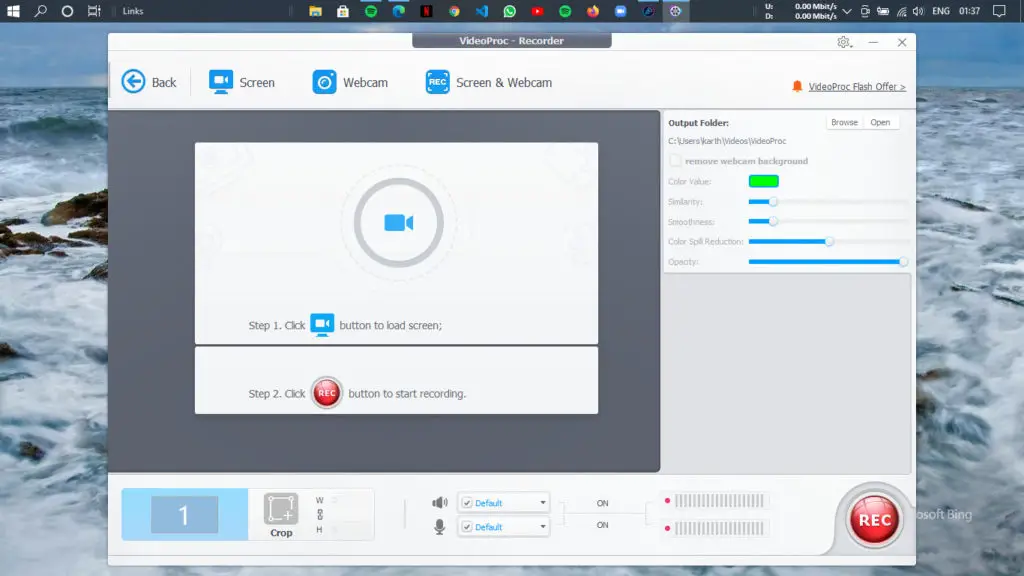1024x576 pixels.
Task: Open YouTube from the taskbar
Action: click(x=537, y=11)
